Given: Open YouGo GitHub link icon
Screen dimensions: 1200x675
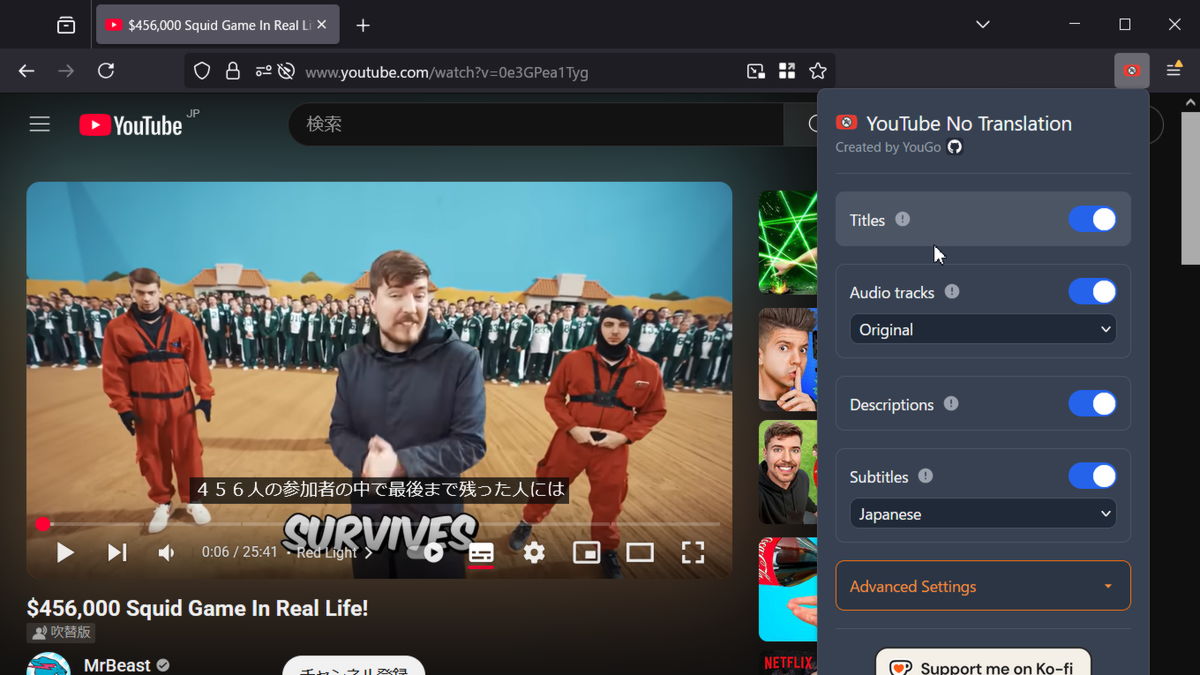Looking at the screenshot, I should click(x=955, y=147).
